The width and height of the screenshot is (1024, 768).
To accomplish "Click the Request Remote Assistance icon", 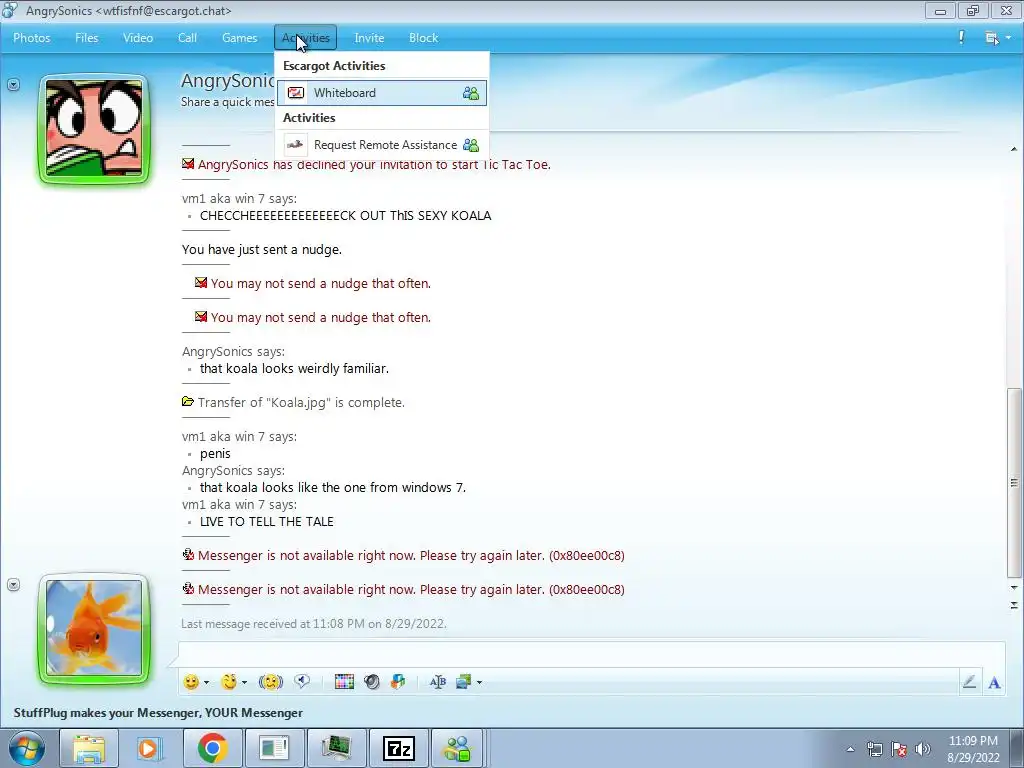I will coord(296,145).
